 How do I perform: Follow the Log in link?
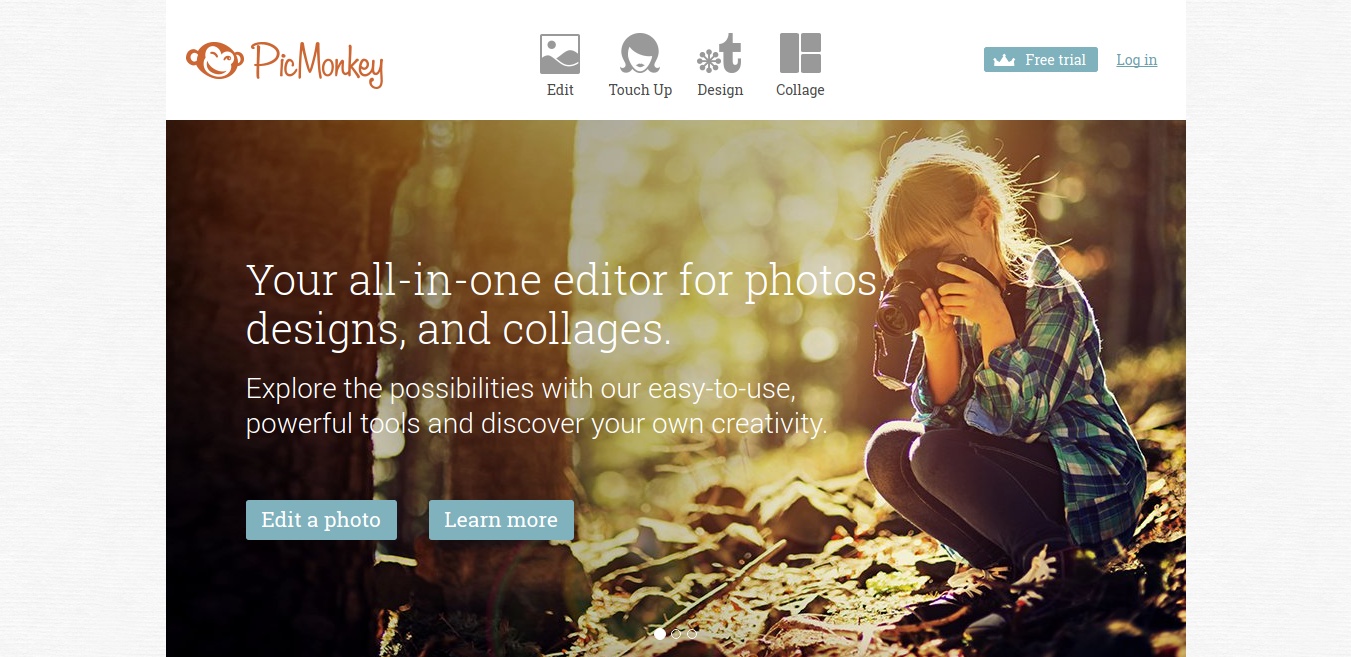(x=1136, y=60)
